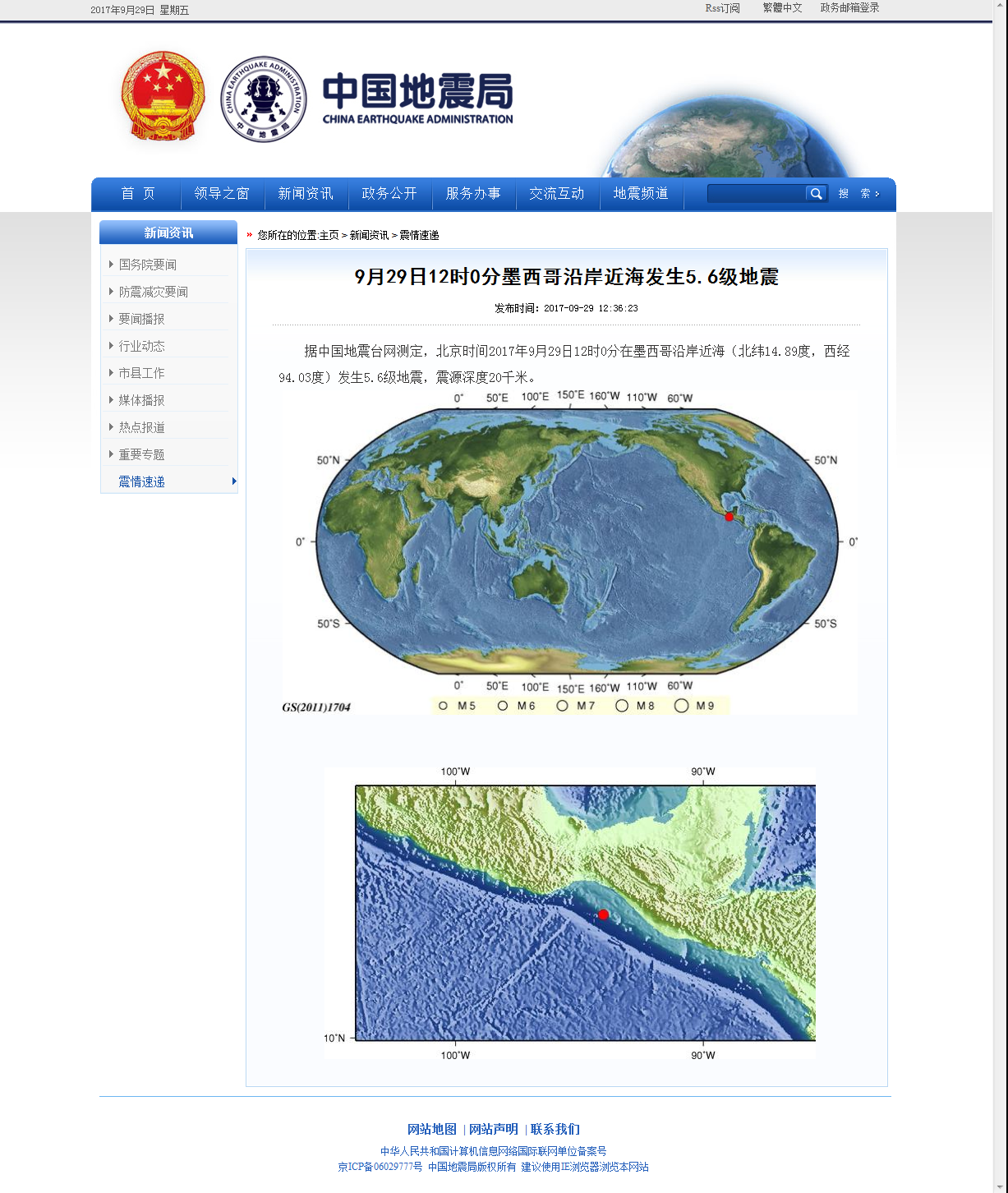Click the Rss订阅 link
The height and width of the screenshot is (1193, 1008).
(x=722, y=8)
